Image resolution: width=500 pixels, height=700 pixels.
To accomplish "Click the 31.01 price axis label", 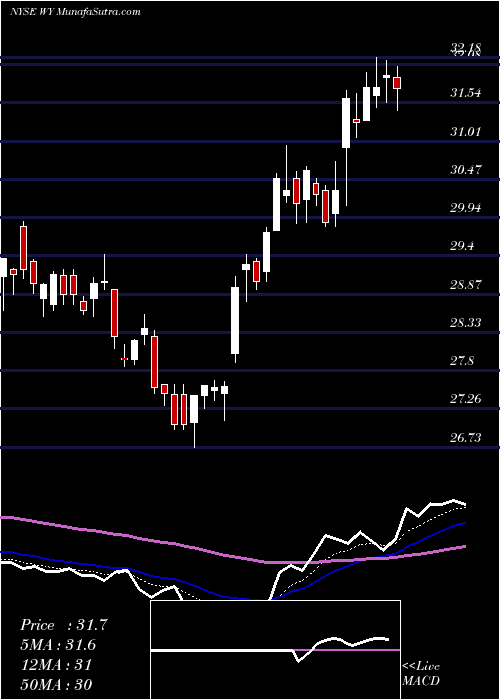I will coord(466,132).
